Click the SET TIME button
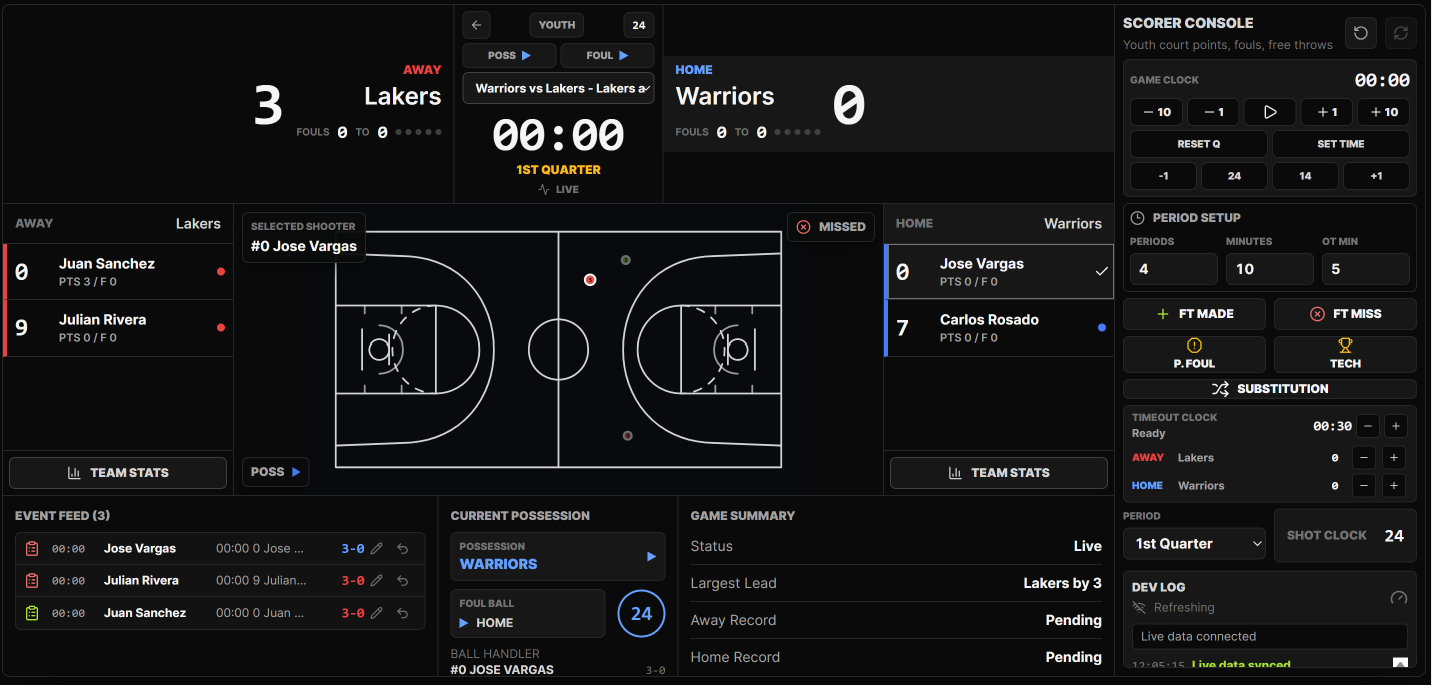Screen dimensions: 1432x686 pos(1341,144)
